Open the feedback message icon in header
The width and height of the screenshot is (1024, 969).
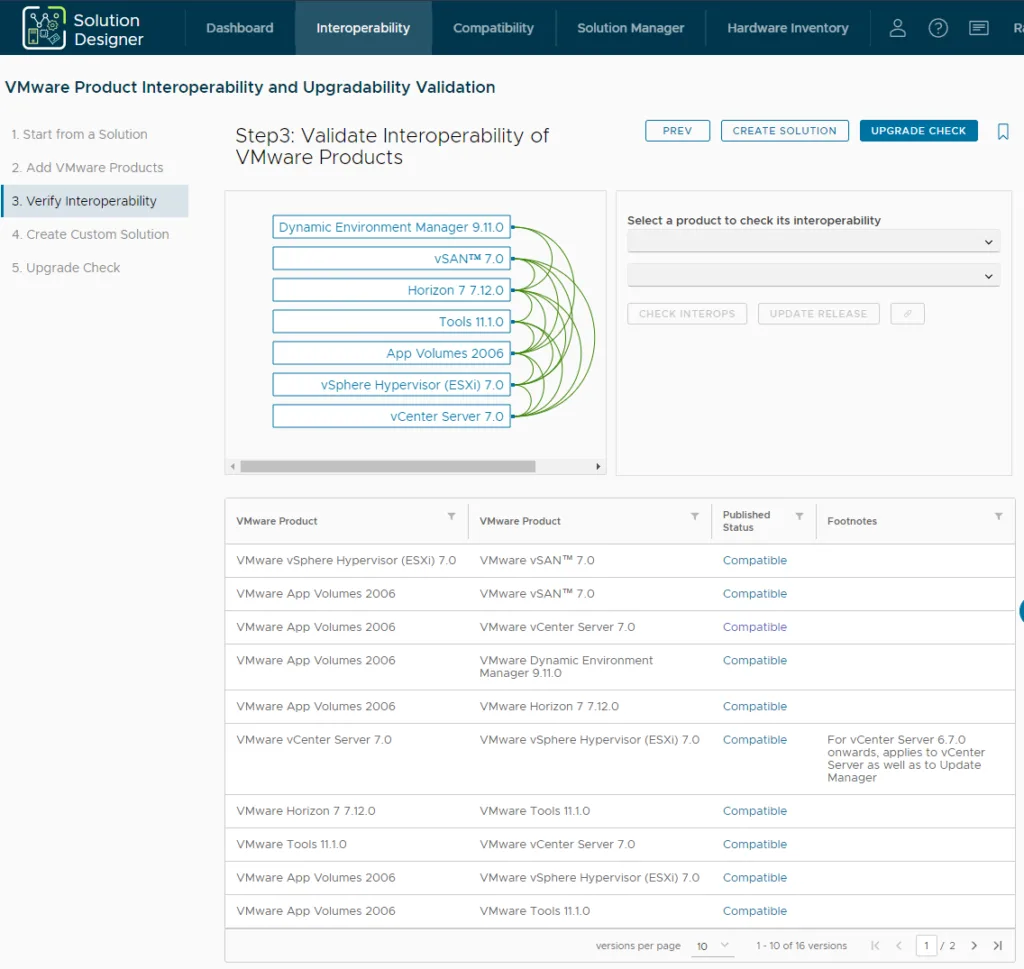(x=978, y=28)
